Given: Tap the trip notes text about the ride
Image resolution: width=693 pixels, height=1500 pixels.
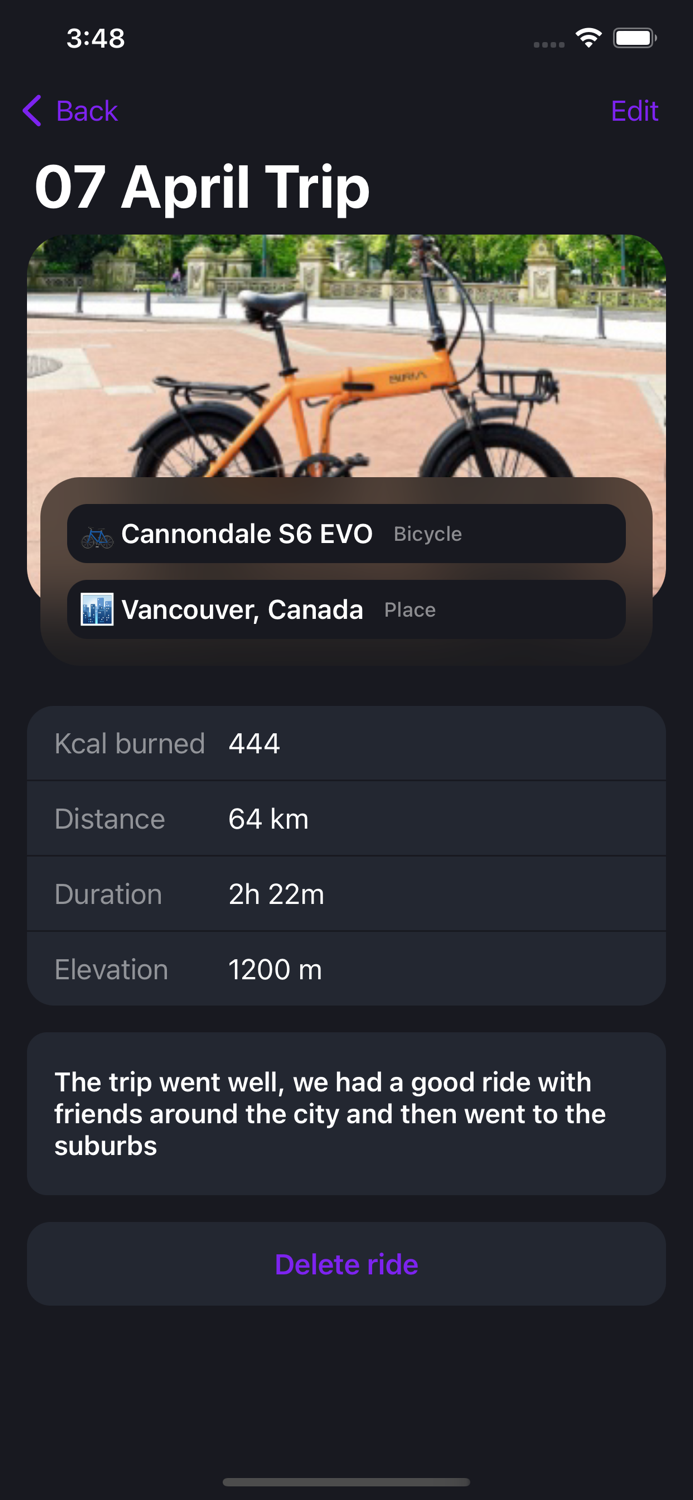Looking at the screenshot, I should pyautogui.click(x=346, y=1113).
